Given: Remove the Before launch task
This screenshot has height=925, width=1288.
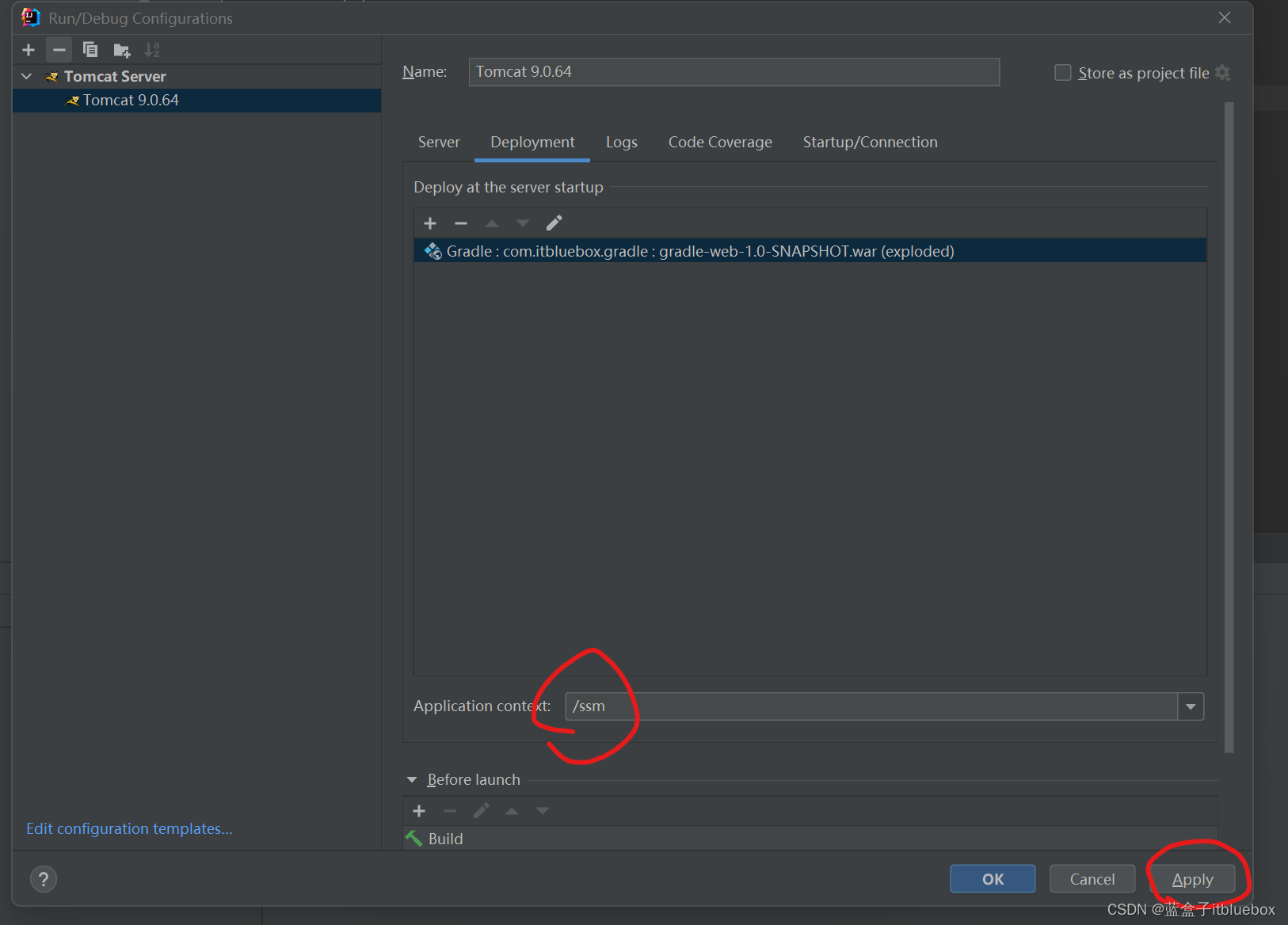Looking at the screenshot, I should pyautogui.click(x=450, y=811).
